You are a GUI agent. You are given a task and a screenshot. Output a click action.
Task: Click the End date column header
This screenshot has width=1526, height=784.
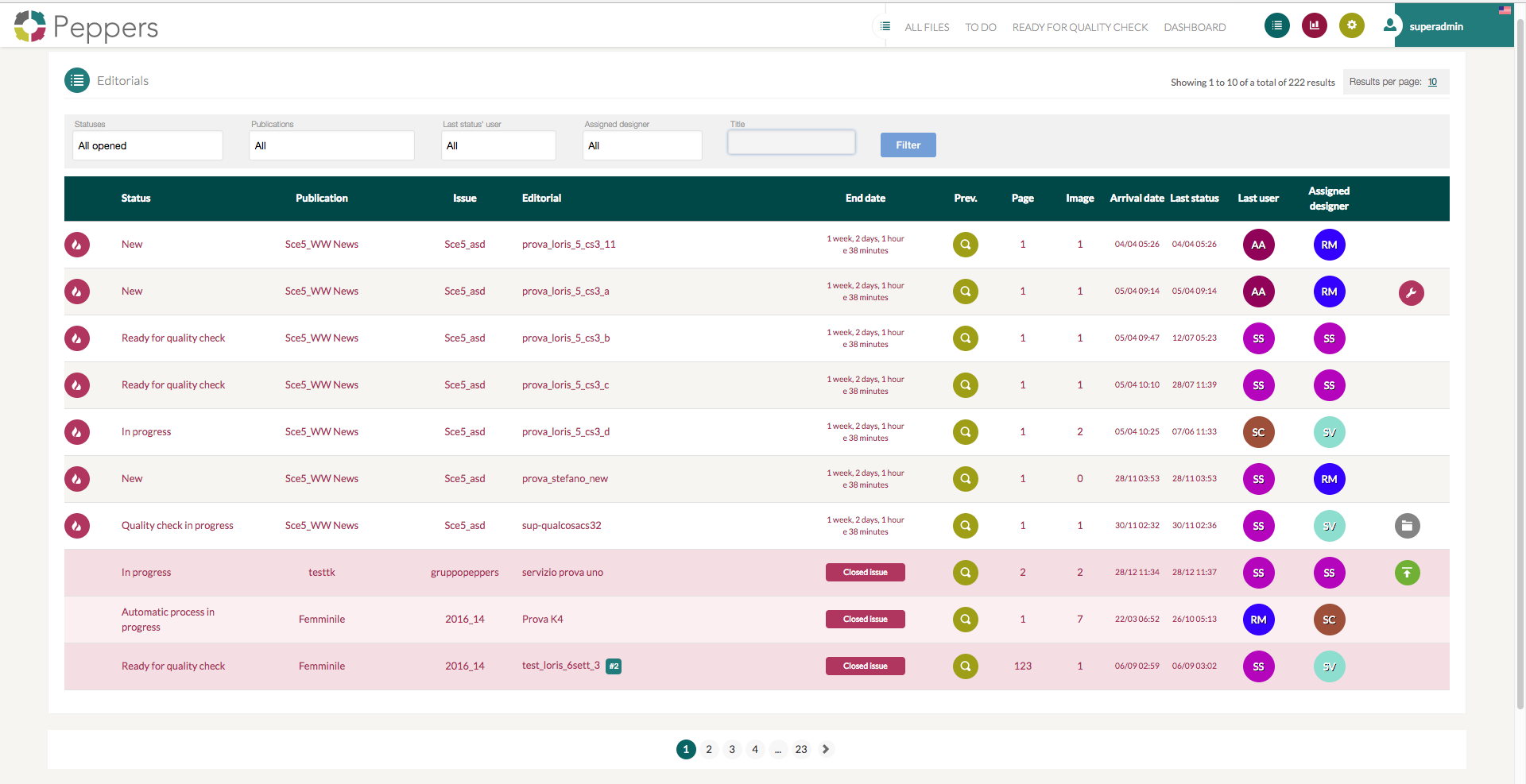click(x=866, y=199)
